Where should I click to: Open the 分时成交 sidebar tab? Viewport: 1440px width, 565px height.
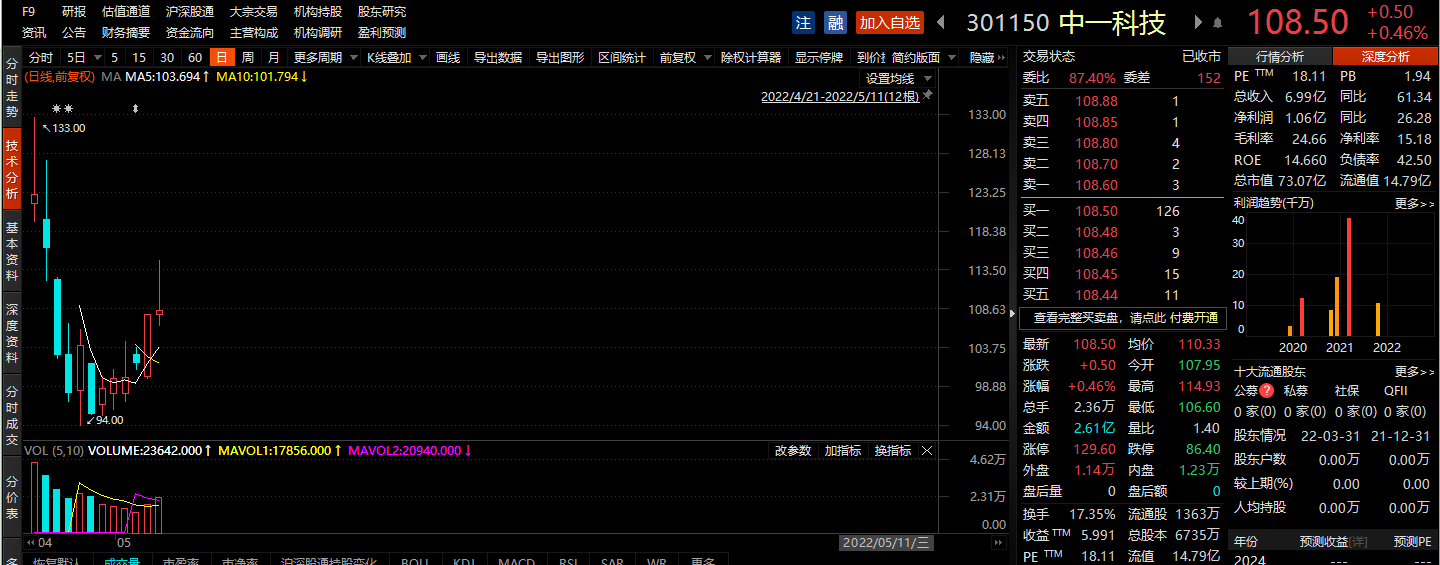12,415
